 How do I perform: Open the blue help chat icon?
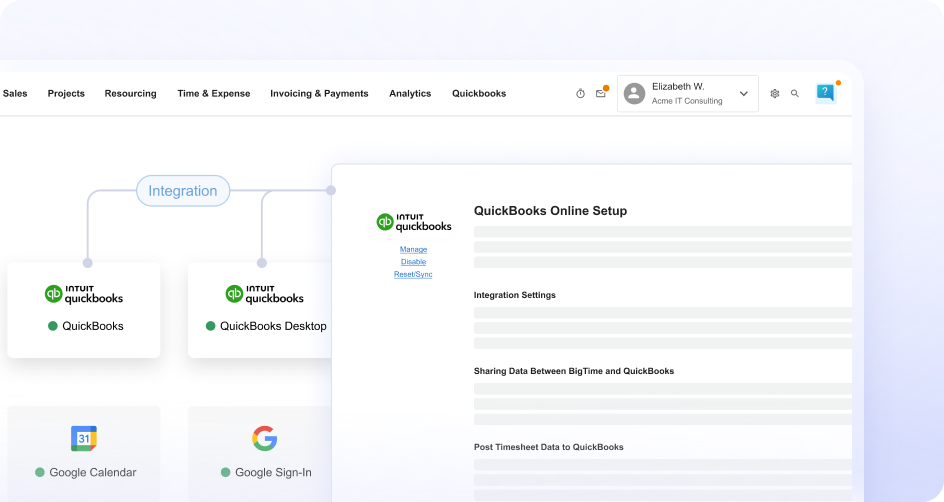tap(825, 93)
